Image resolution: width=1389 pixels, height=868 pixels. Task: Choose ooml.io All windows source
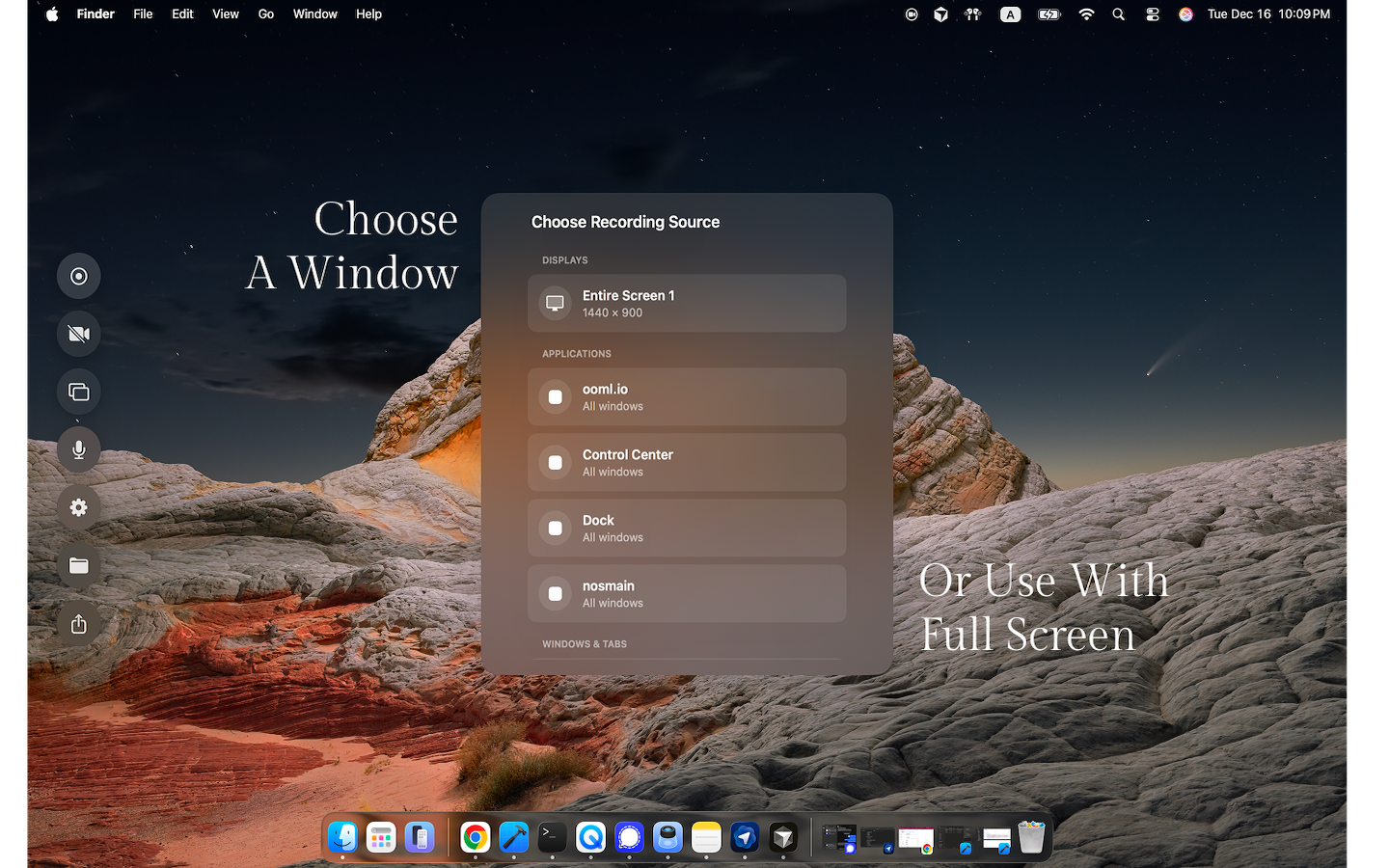687,397
